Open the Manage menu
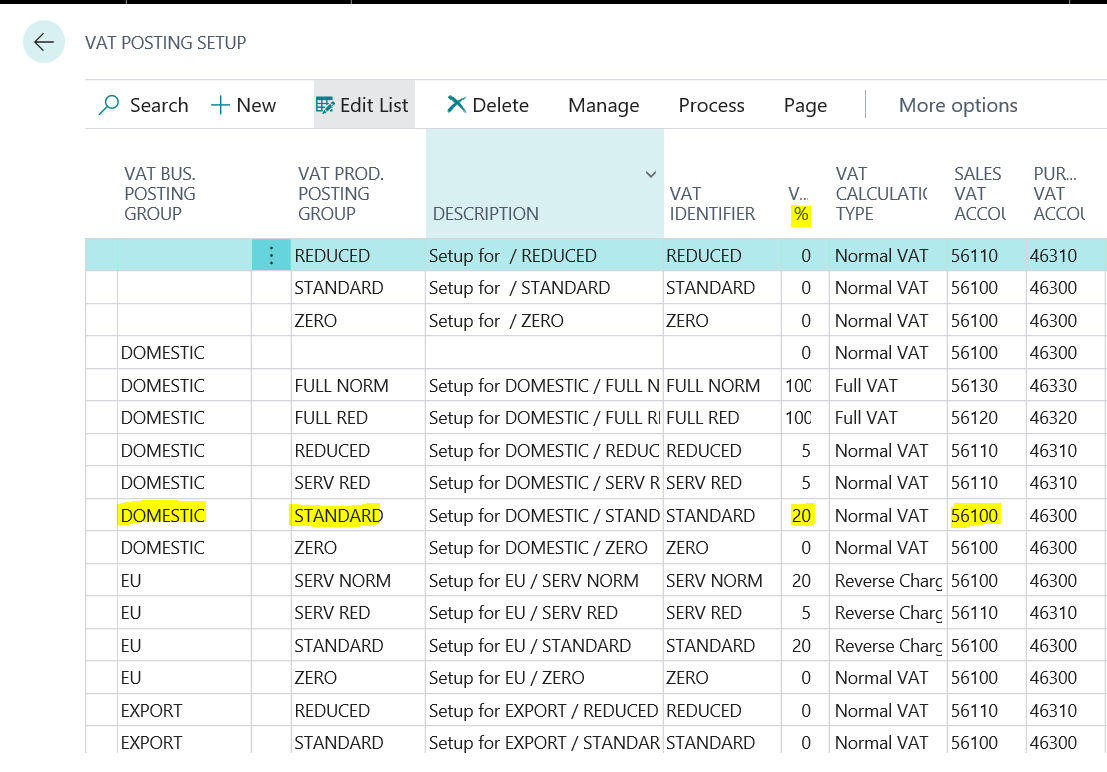Screen dimensions: 1107x772 pyautogui.click(x=603, y=105)
